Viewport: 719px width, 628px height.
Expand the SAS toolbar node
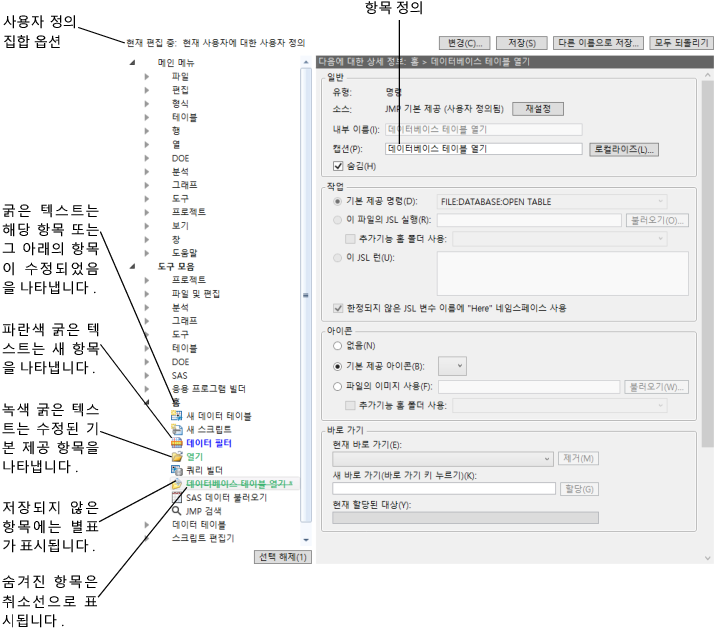tap(147, 375)
